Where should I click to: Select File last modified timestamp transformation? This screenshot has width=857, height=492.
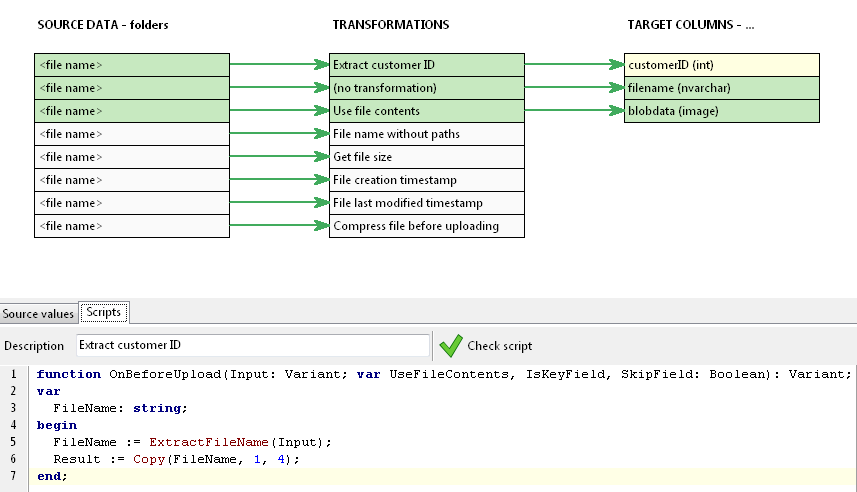(x=426, y=203)
